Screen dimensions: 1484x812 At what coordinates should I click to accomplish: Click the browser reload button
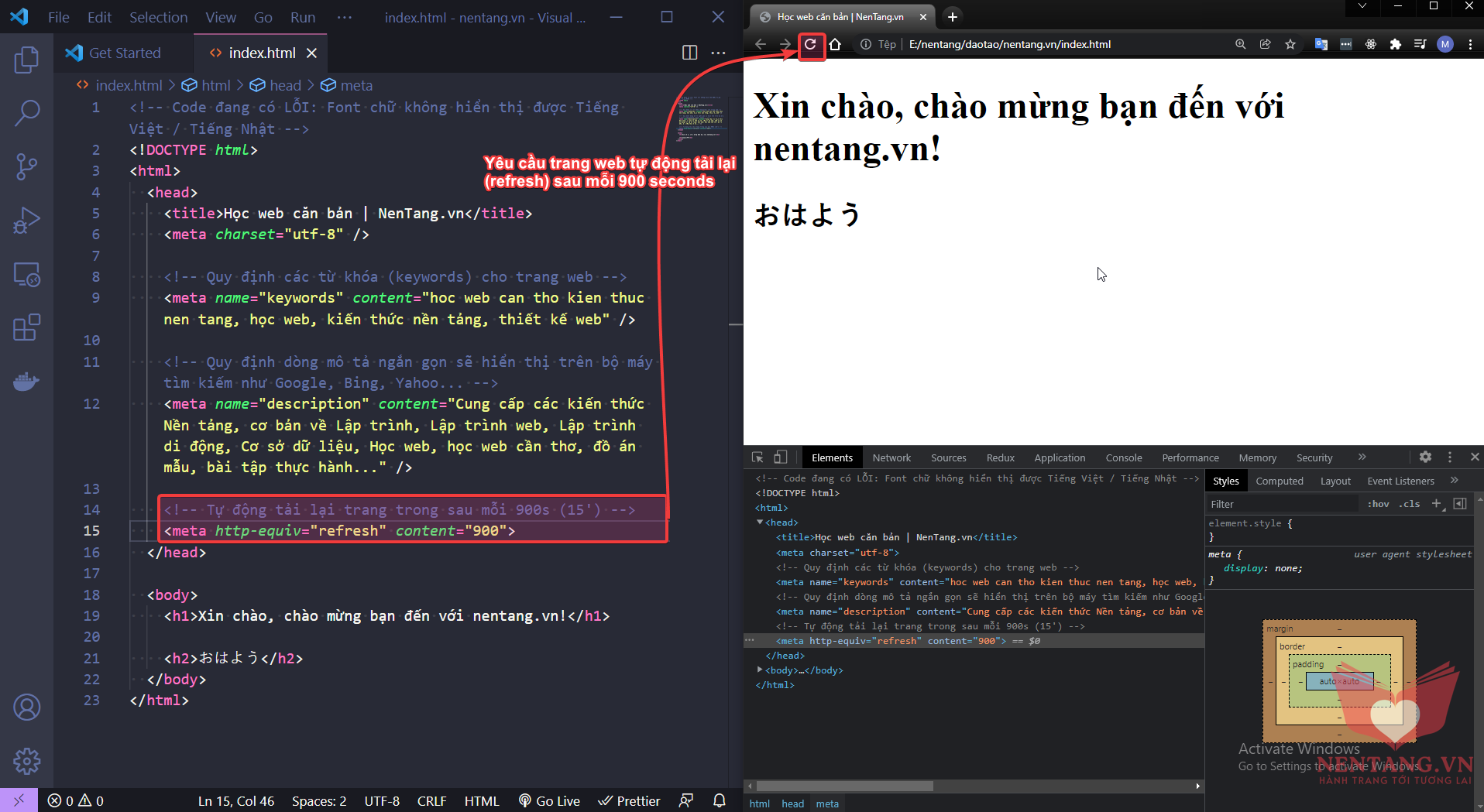point(810,44)
